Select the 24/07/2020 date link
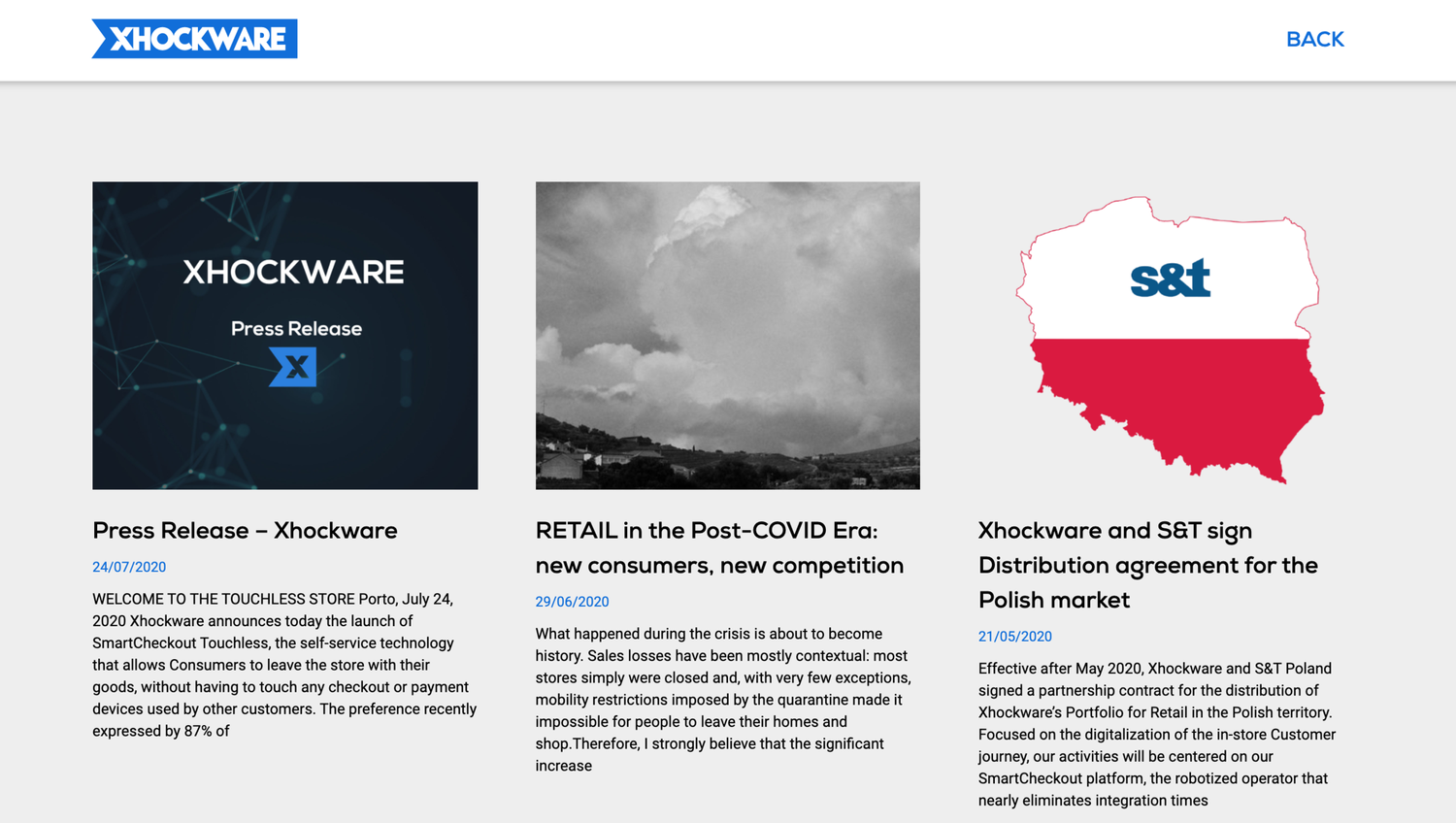The width and height of the screenshot is (1456, 823). coord(129,567)
